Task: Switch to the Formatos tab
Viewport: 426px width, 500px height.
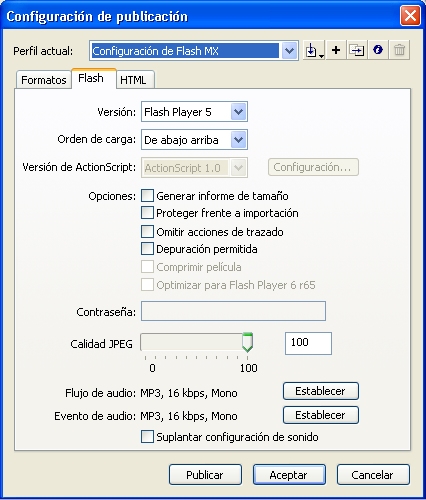Action: [x=44, y=80]
